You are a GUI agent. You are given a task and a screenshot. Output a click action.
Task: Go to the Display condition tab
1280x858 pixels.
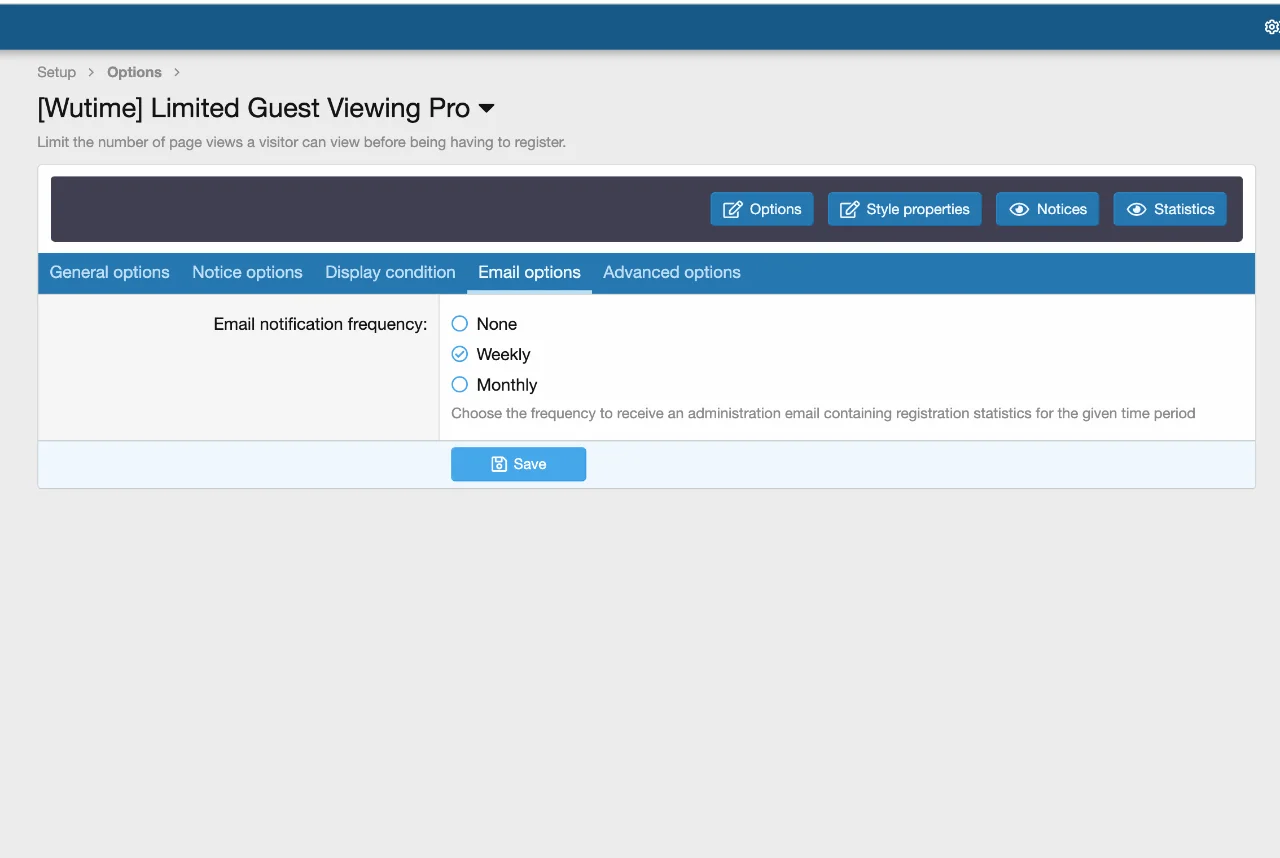click(x=390, y=272)
